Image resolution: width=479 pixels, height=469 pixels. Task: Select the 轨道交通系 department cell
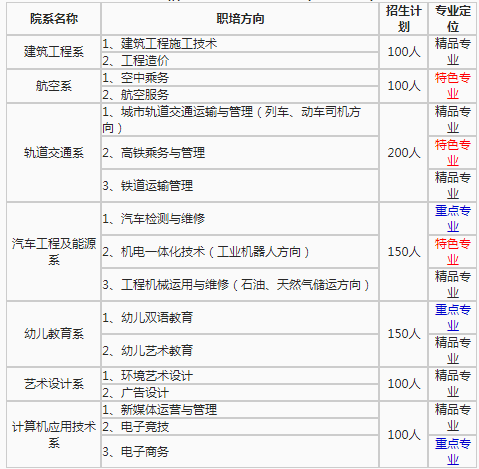coord(54,153)
